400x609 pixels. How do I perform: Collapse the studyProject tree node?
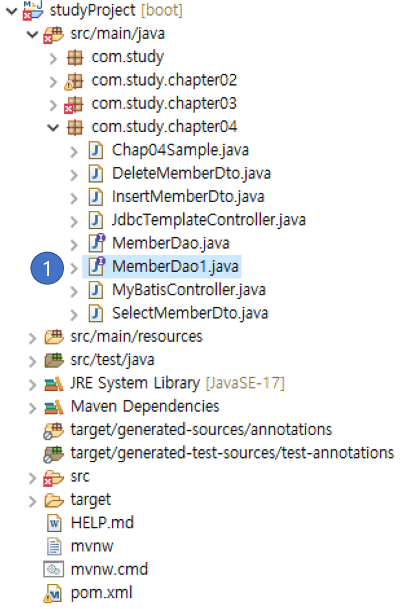coord(12,11)
